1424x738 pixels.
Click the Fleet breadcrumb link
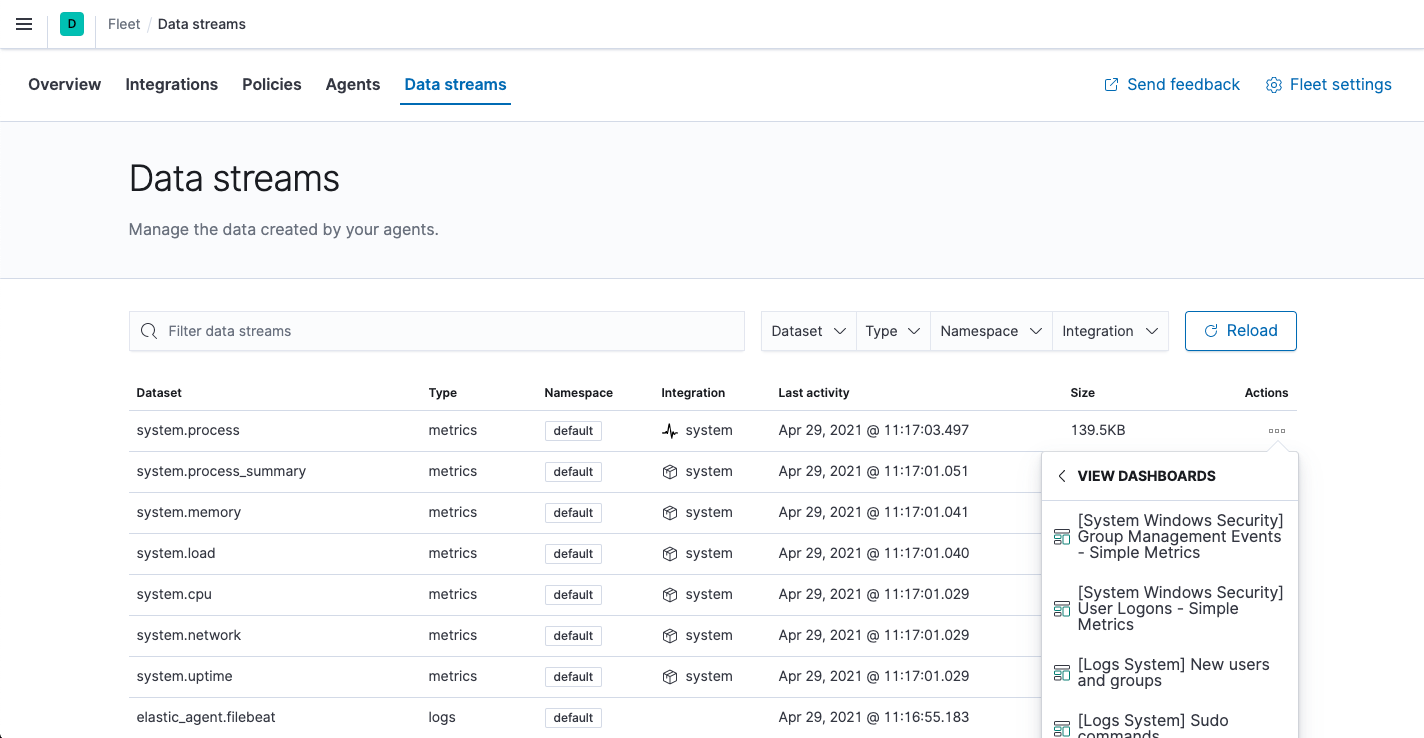pyautogui.click(x=123, y=23)
